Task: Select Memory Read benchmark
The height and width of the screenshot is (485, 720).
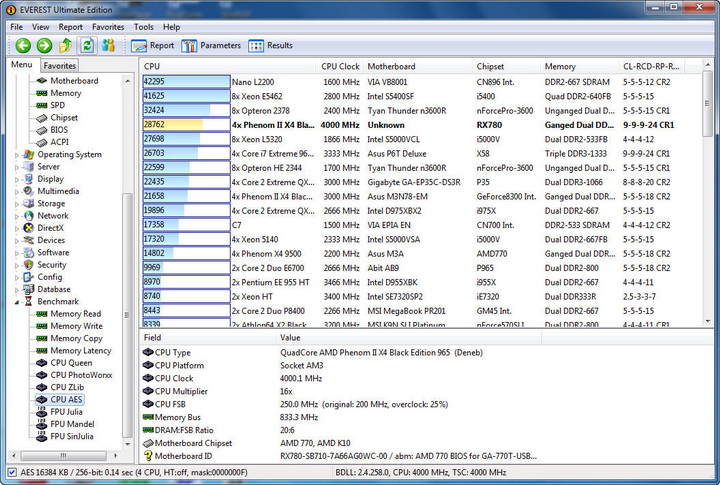Action: coord(75,314)
